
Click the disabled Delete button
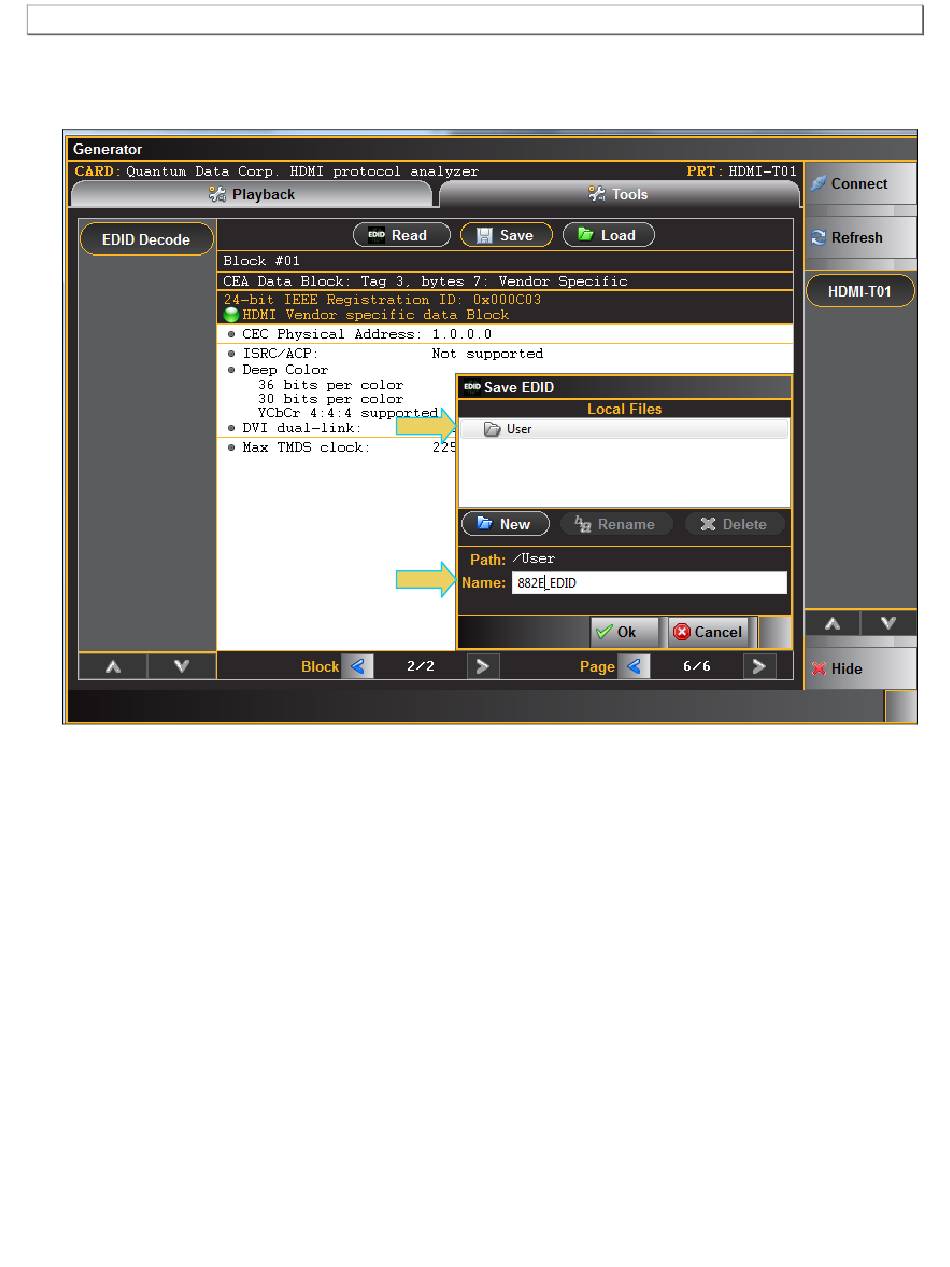(734, 524)
